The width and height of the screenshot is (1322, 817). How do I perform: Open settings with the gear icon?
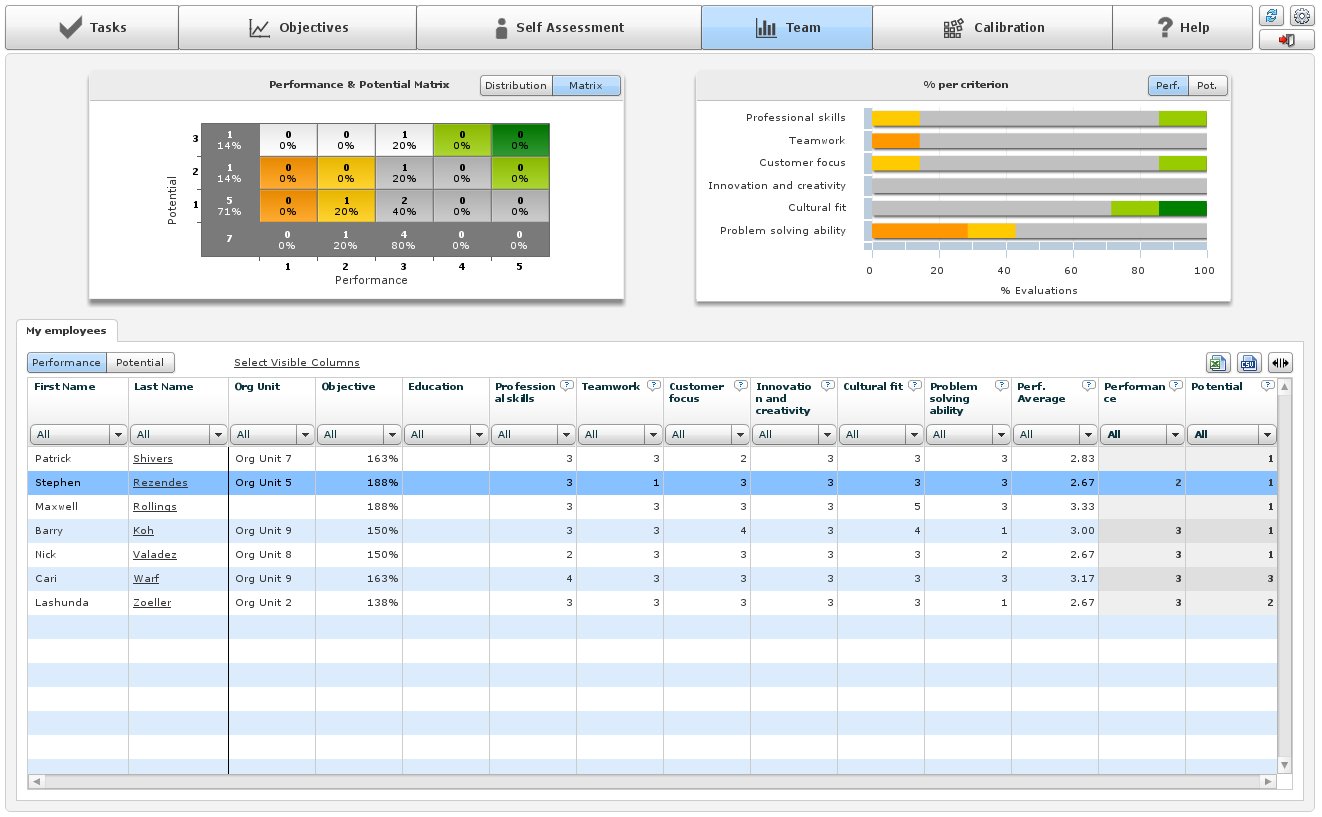coord(1301,16)
